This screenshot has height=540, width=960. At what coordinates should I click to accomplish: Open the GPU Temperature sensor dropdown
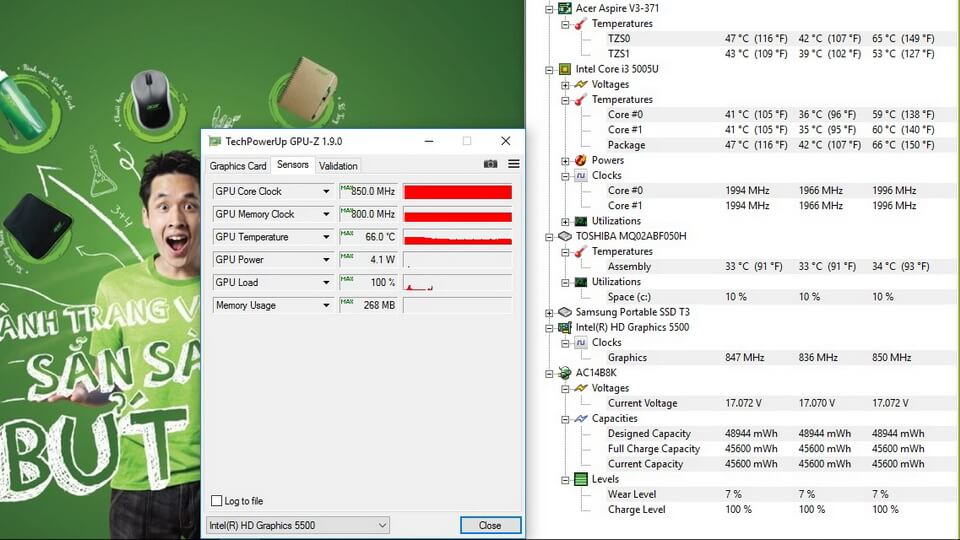point(326,237)
